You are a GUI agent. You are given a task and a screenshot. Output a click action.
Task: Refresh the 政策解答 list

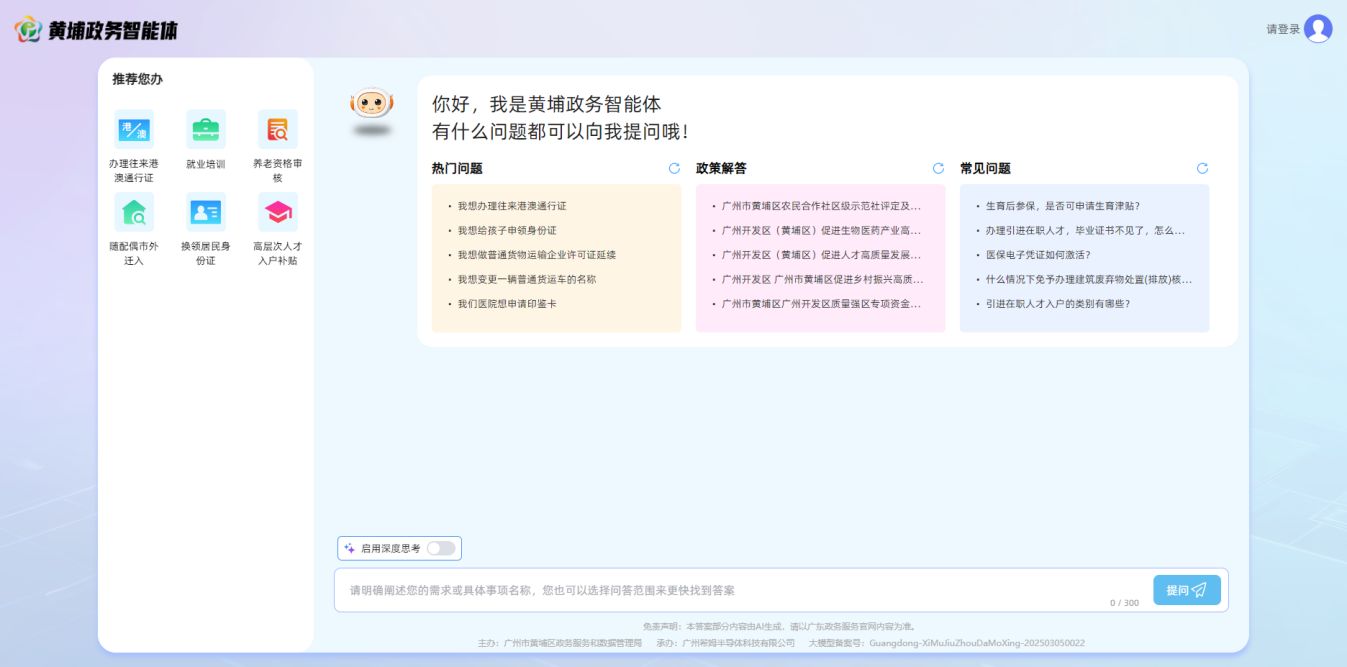pyautogui.click(x=938, y=169)
